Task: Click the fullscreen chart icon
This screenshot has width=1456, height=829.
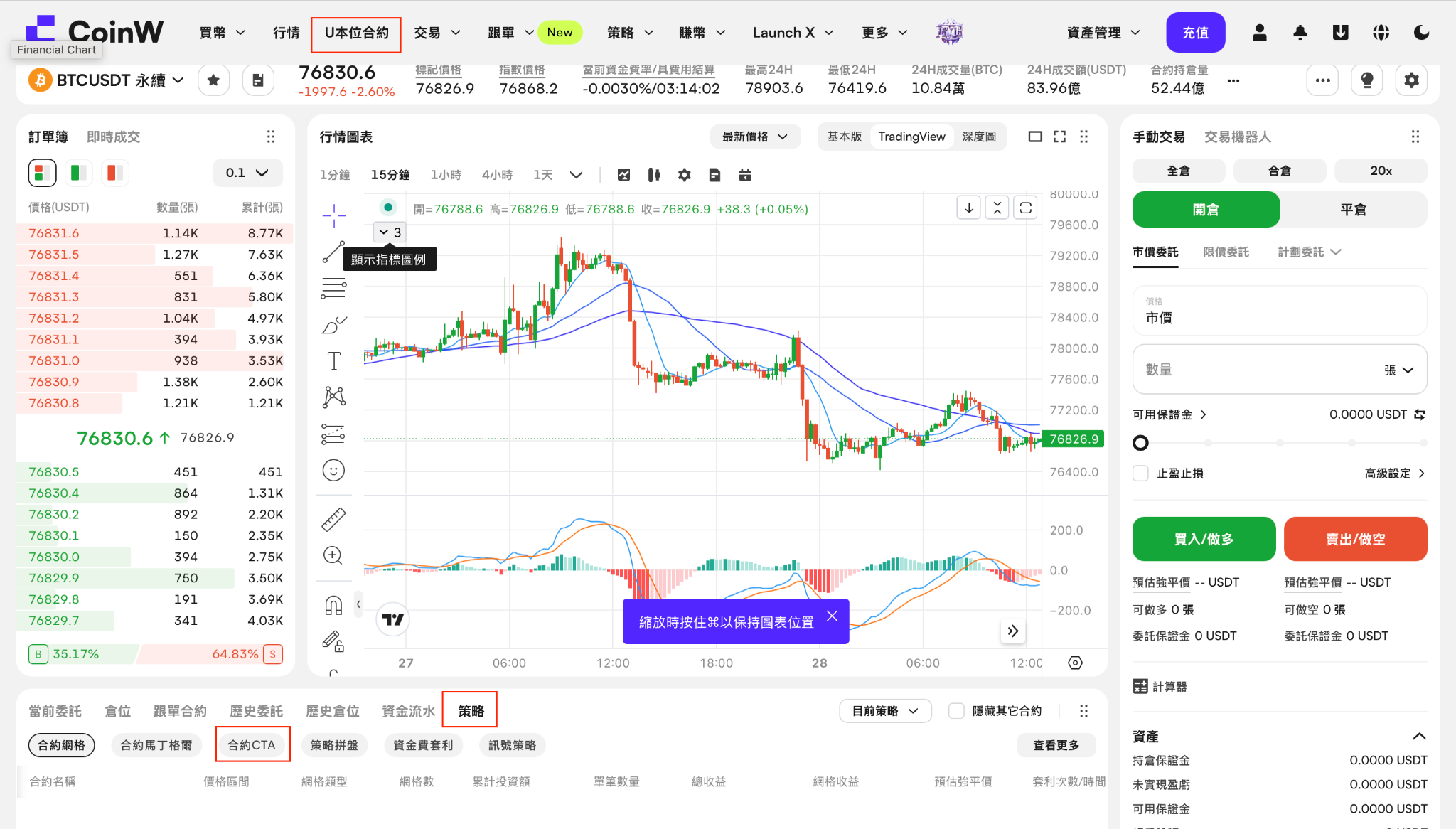Action: pos(1059,137)
